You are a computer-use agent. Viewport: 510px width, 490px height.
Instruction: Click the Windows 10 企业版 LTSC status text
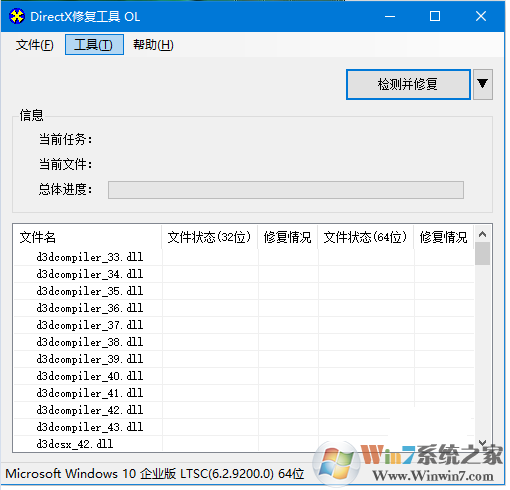[155, 474]
